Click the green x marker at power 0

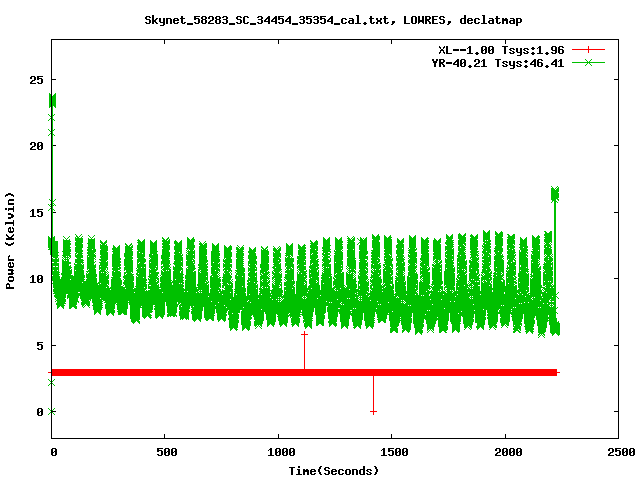51,411
